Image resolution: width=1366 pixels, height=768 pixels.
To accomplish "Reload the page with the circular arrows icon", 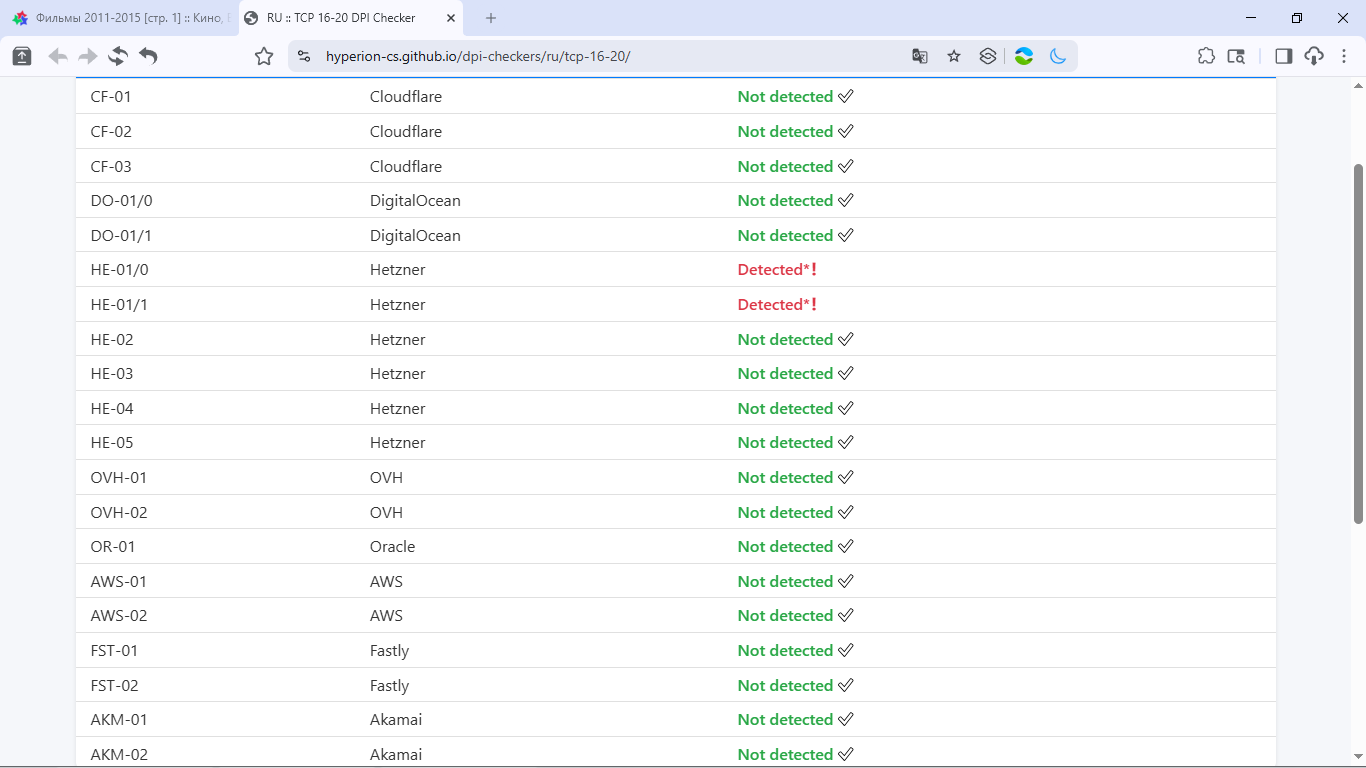I will (x=118, y=56).
